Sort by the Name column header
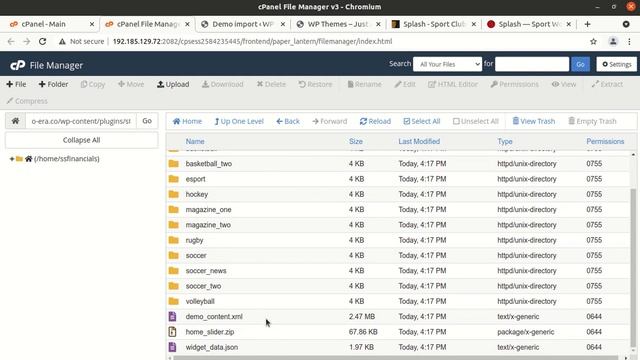Viewport: 640px width, 360px height. [x=195, y=141]
